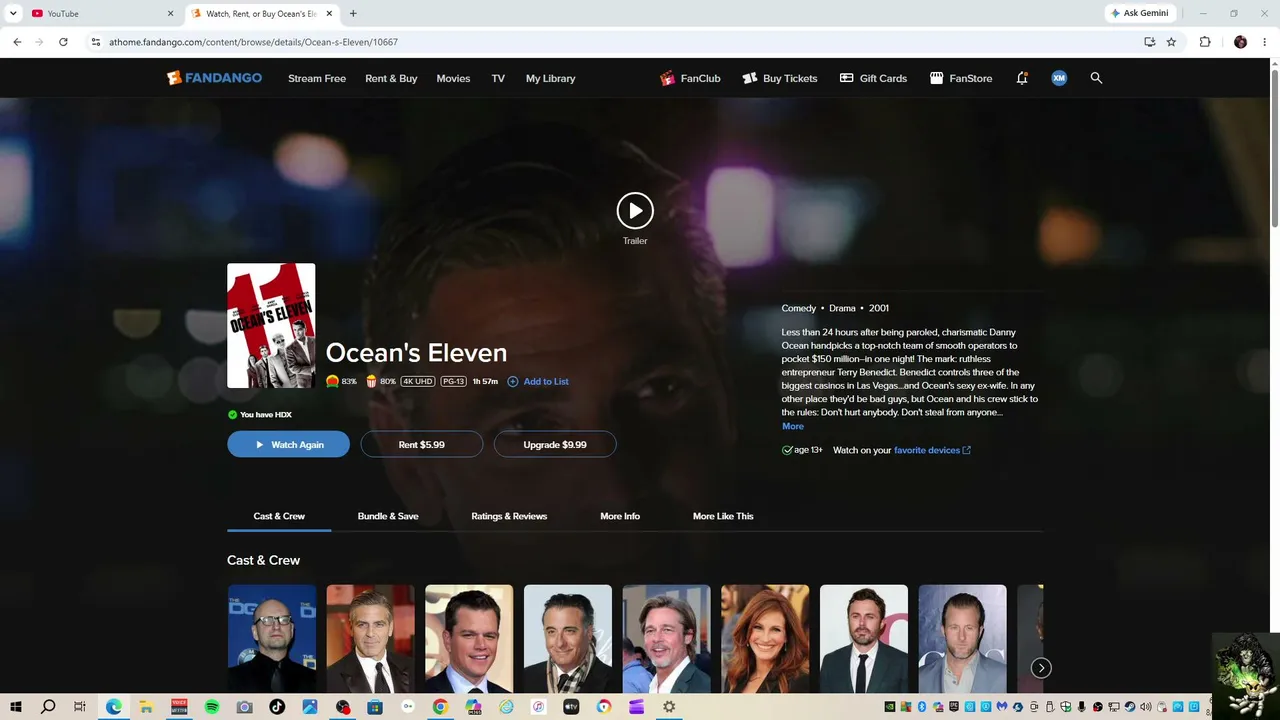Open the XM account avatar menu
Viewport: 1280px width, 720px height.
(x=1059, y=78)
